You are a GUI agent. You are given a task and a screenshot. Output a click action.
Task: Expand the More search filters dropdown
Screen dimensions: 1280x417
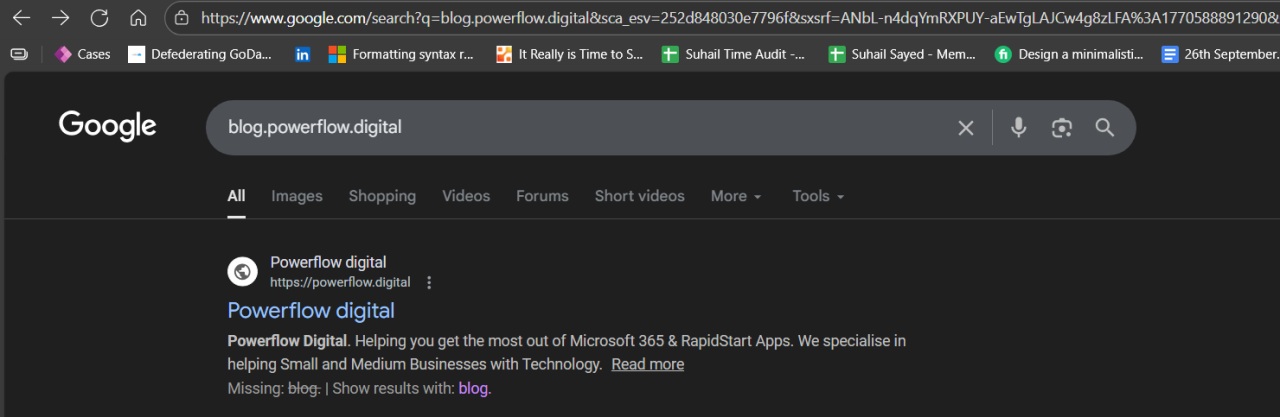click(736, 196)
